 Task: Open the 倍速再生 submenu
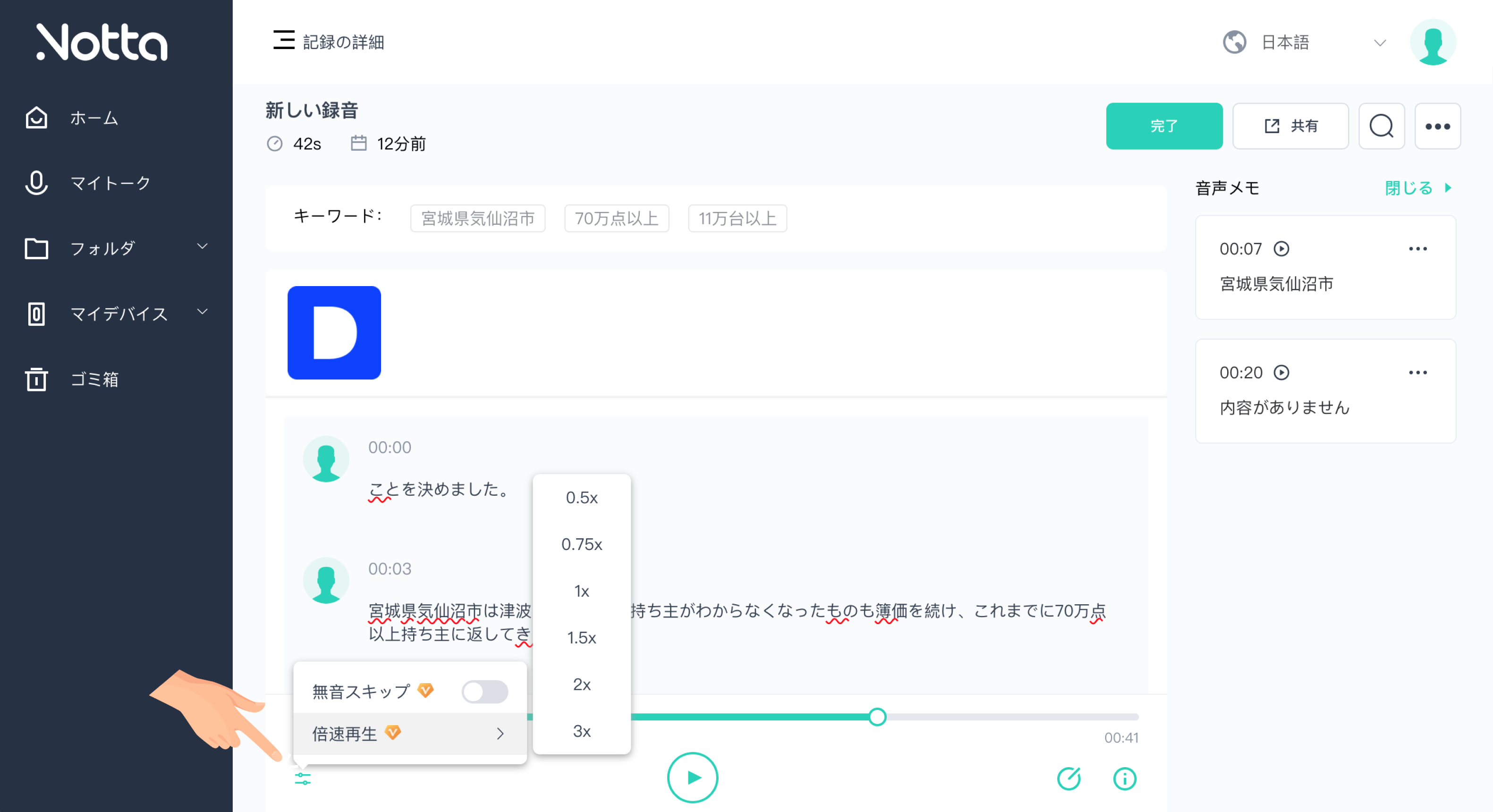[x=409, y=733]
